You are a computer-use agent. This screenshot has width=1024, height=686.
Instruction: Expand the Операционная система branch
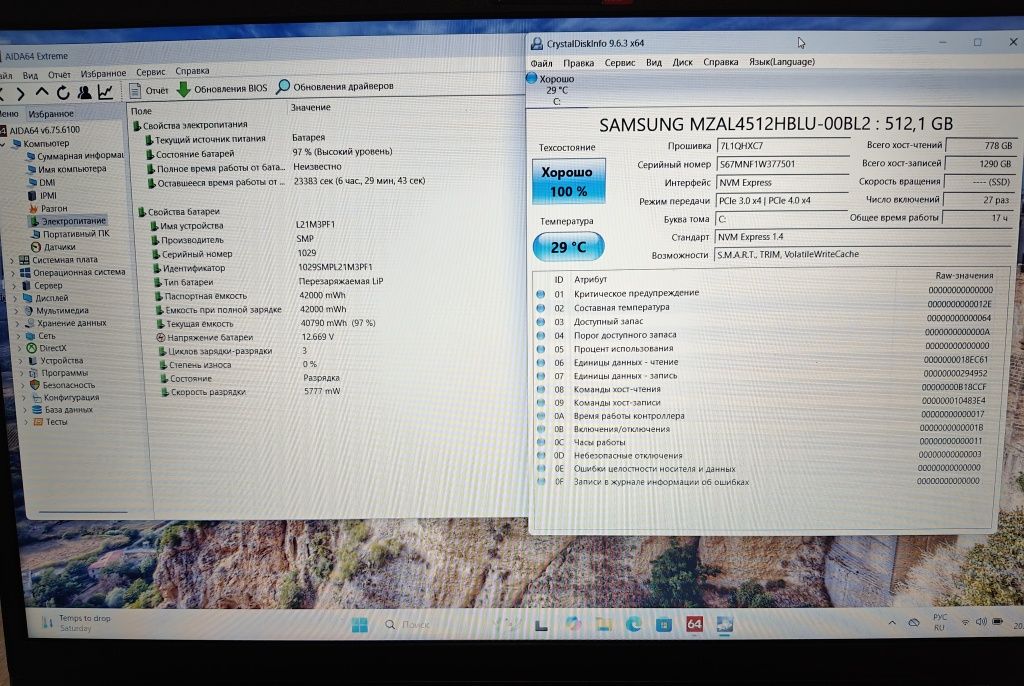coord(12,273)
